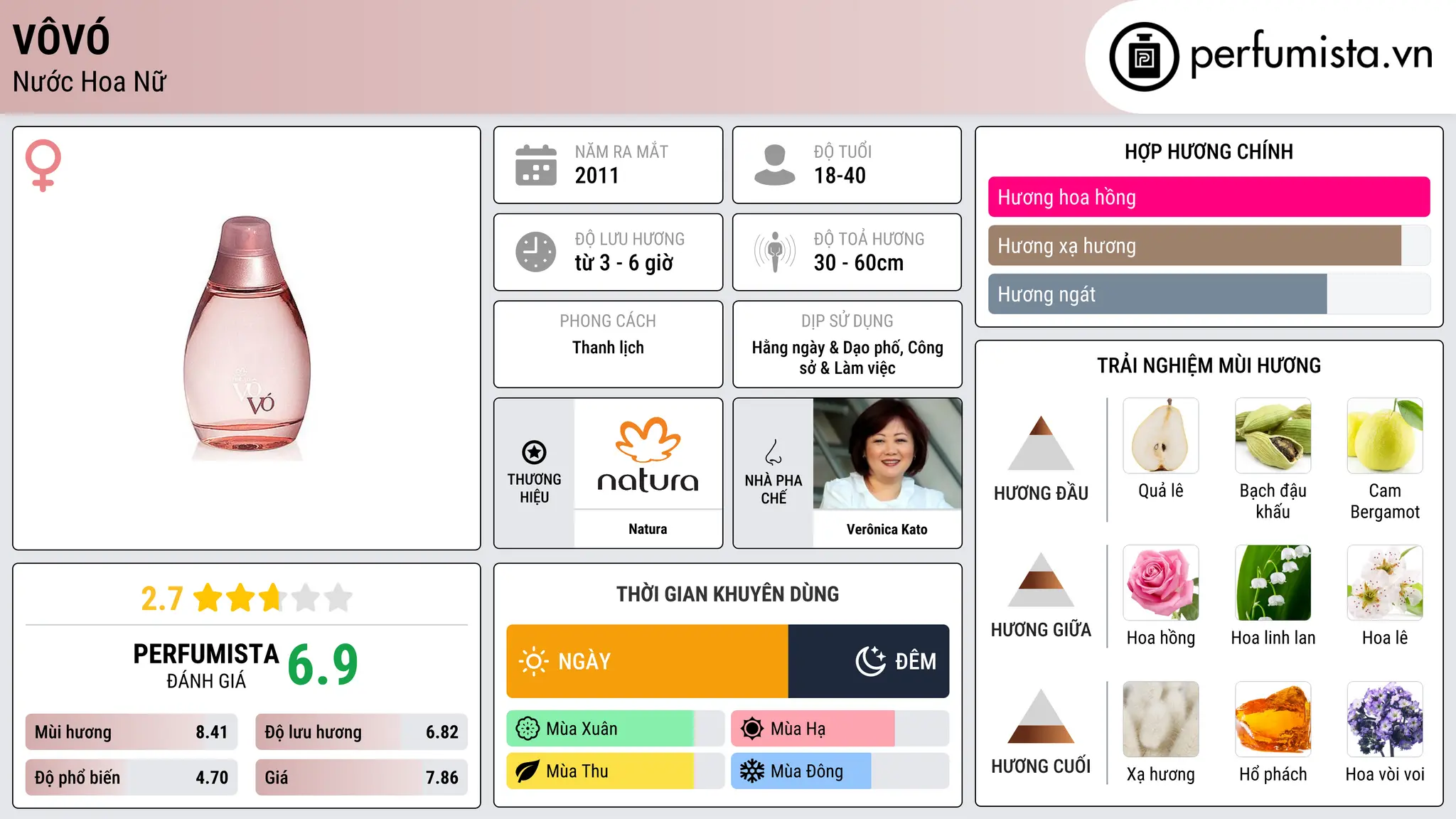Click the Hương cuối pyramid icon
The width and height of the screenshot is (1456, 819).
pos(1042,716)
